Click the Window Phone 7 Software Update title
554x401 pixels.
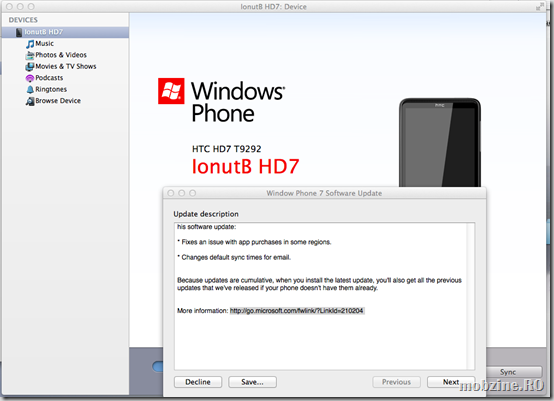click(324, 193)
